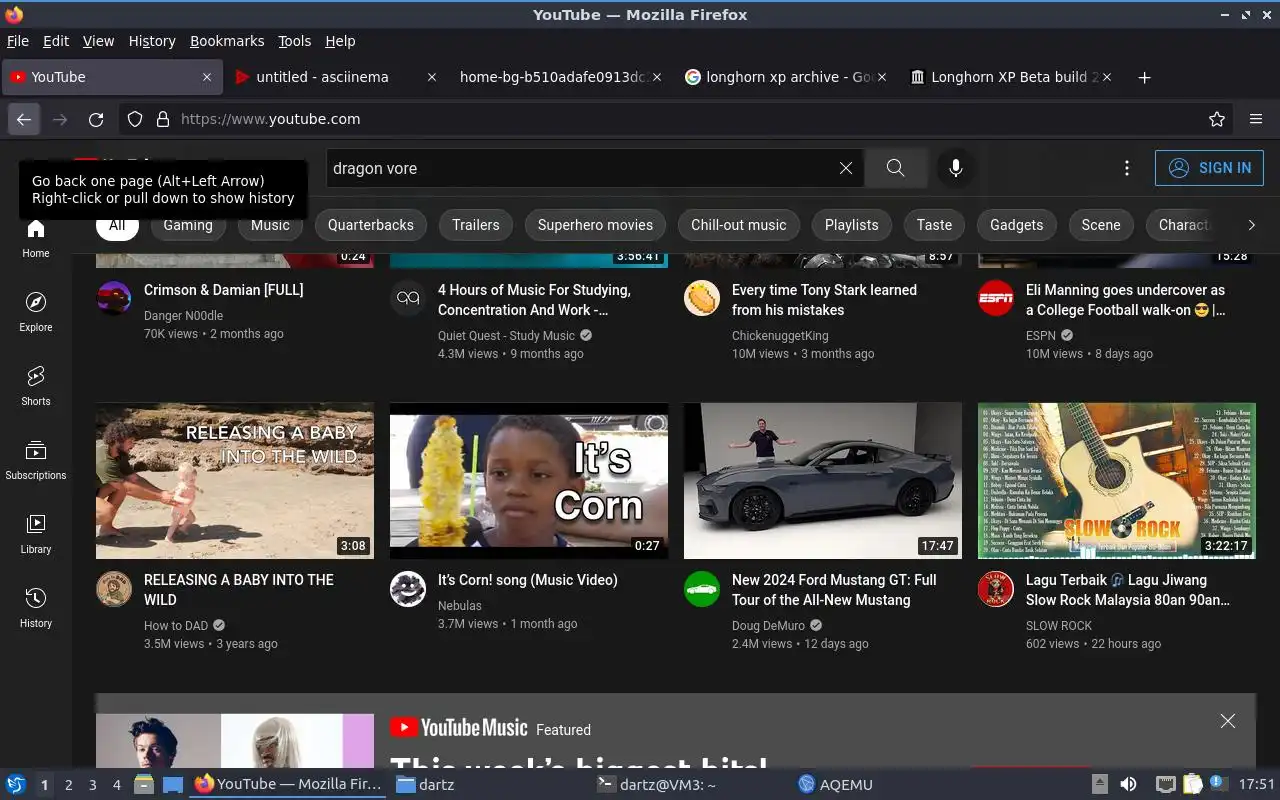The height and width of the screenshot is (800, 1280).
Task: Reload the current YouTube page
Action: (96, 119)
